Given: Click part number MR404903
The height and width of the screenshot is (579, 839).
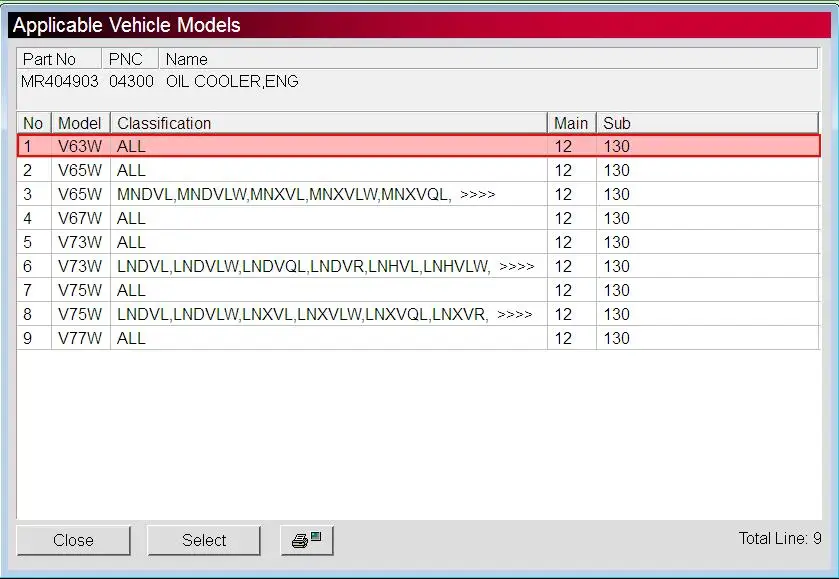Looking at the screenshot, I should click(59, 81).
